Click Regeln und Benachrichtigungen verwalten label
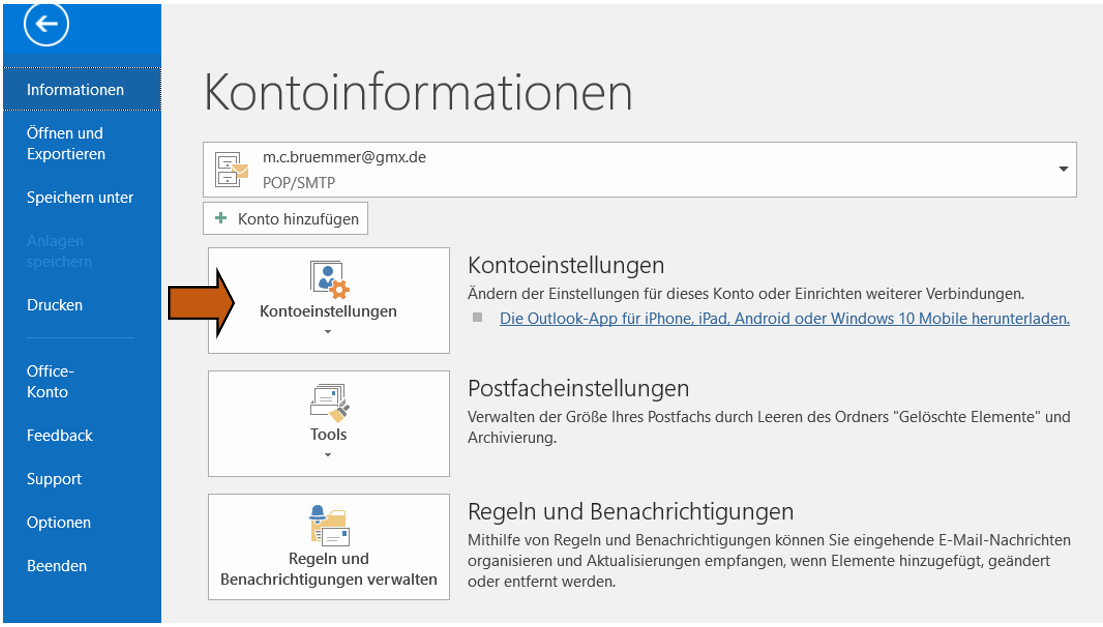1103x627 pixels. 329,569
